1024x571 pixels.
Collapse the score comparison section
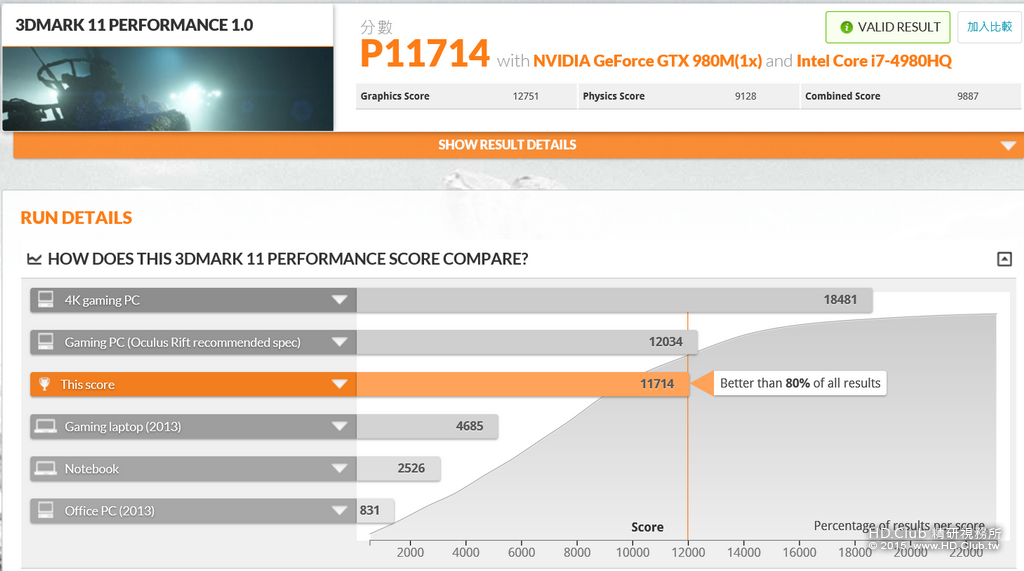pyautogui.click(x=1004, y=259)
